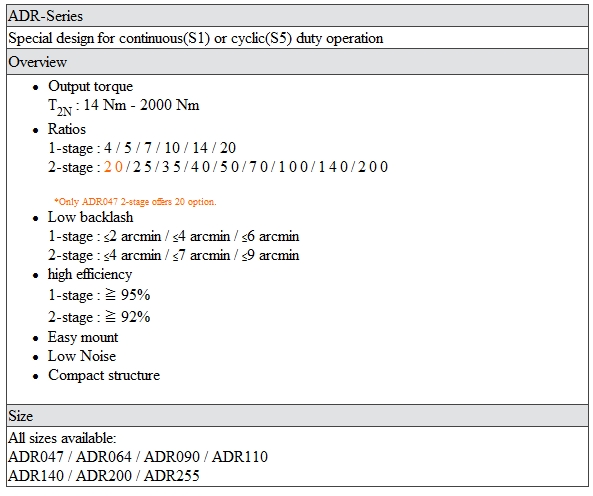The width and height of the screenshot is (593, 496).
Task: Click the 2-stage ratio value 200
Action: [x=373, y=167]
